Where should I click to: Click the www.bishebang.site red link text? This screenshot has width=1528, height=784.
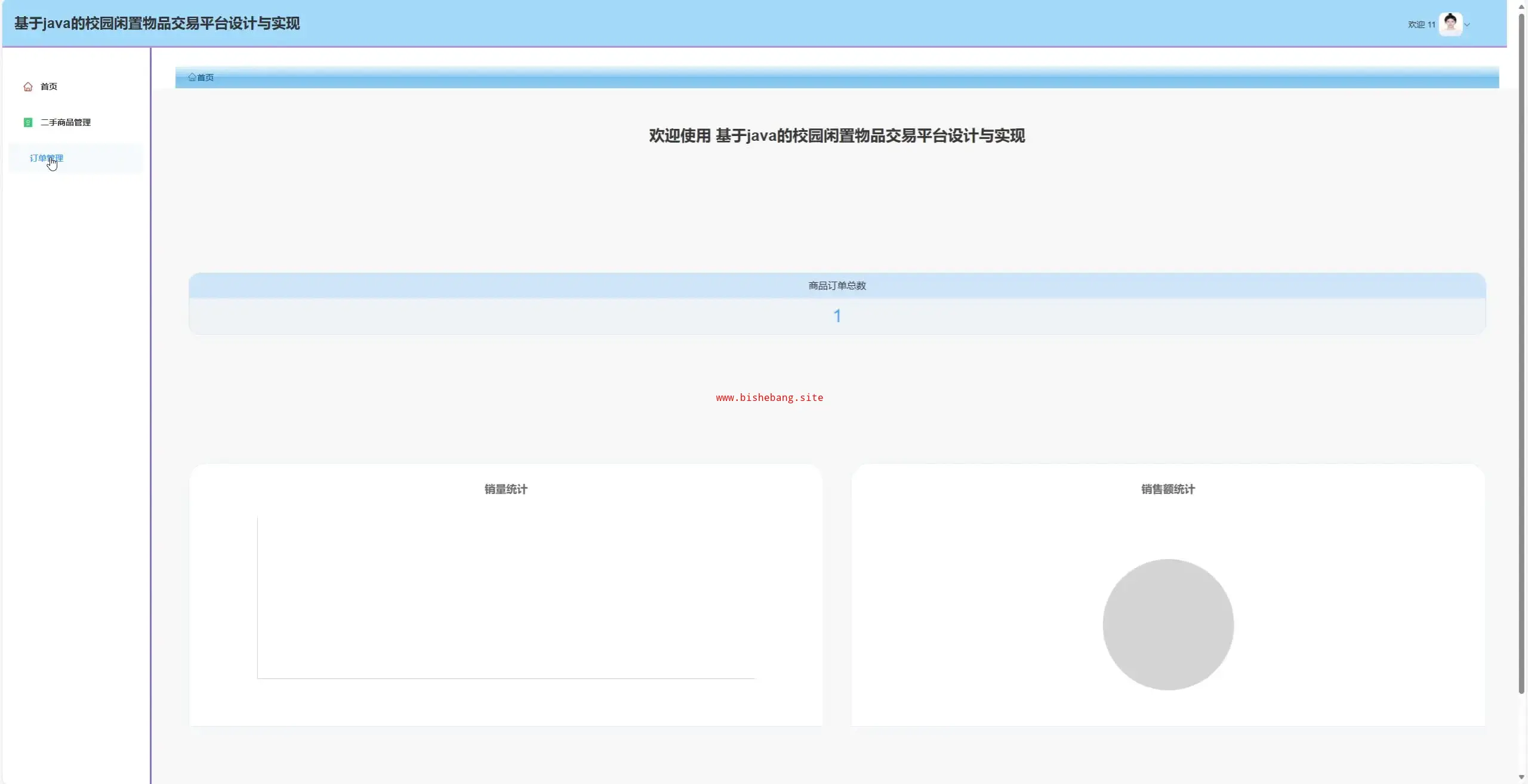(769, 397)
